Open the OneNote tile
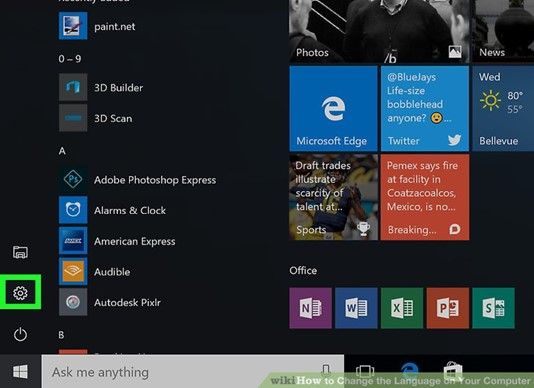The height and width of the screenshot is (388, 534). point(311,308)
